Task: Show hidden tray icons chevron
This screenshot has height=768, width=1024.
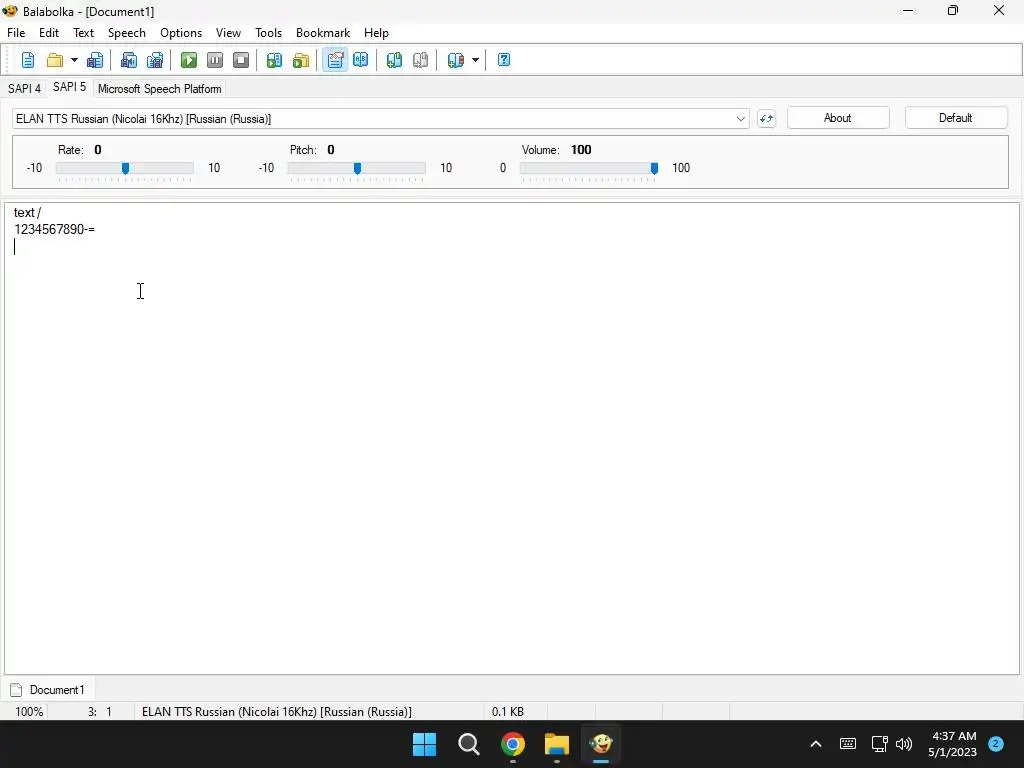Action: 816,744
